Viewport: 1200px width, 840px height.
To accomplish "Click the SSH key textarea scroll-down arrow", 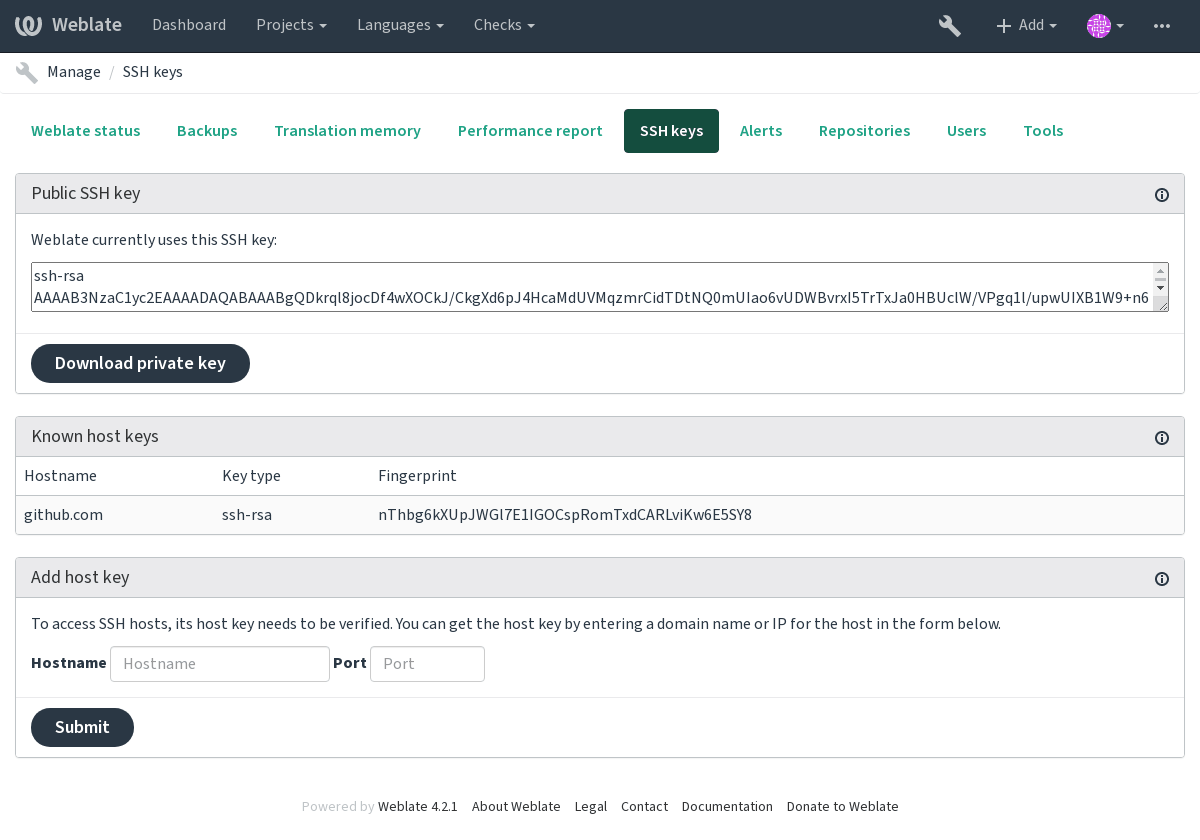I will coord(1160,288).
